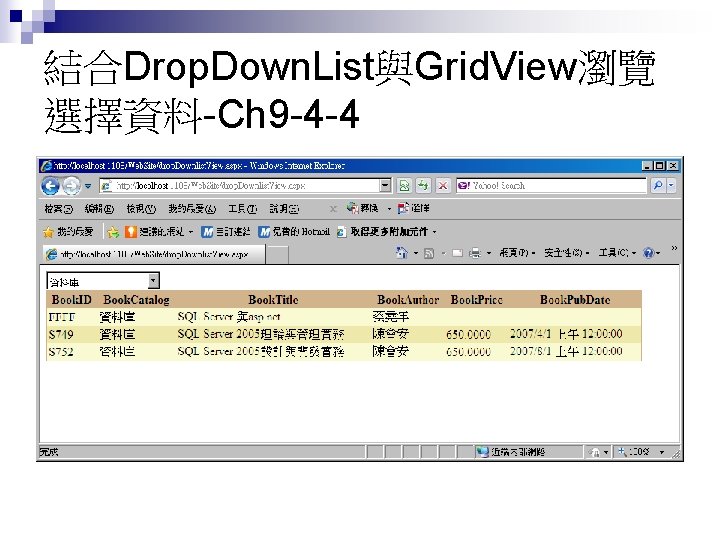This screenshot has height=540, width=720.
Task: Expand command bar overflow chevron
Action: pos(674,248)
